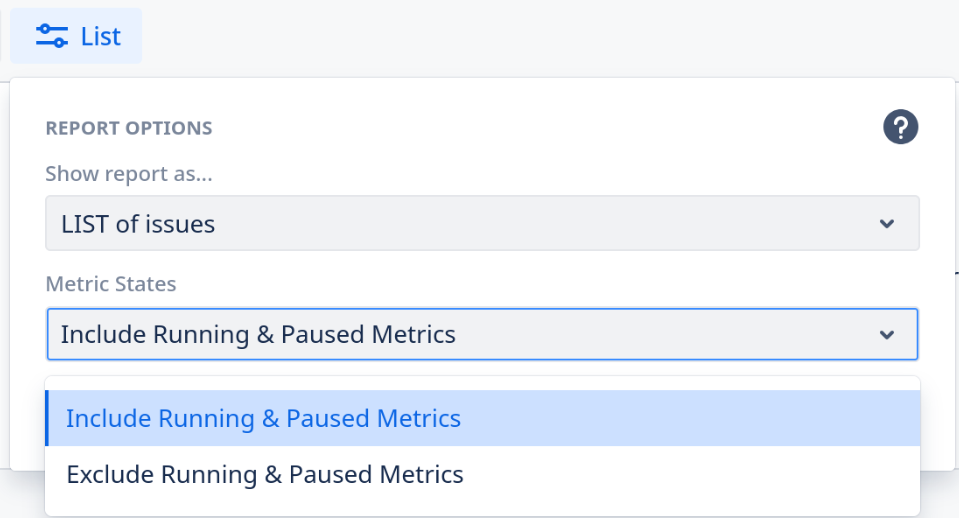Click the blue marker bar of highlighted option
The height and width of the screenshot is (518, 959).
(47, 418)
